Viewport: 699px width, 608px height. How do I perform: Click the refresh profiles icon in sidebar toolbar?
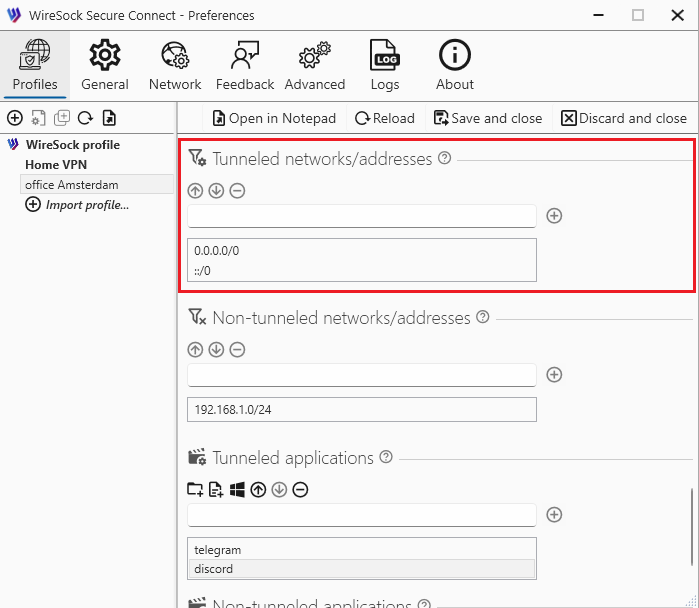(x=86, y=118)
